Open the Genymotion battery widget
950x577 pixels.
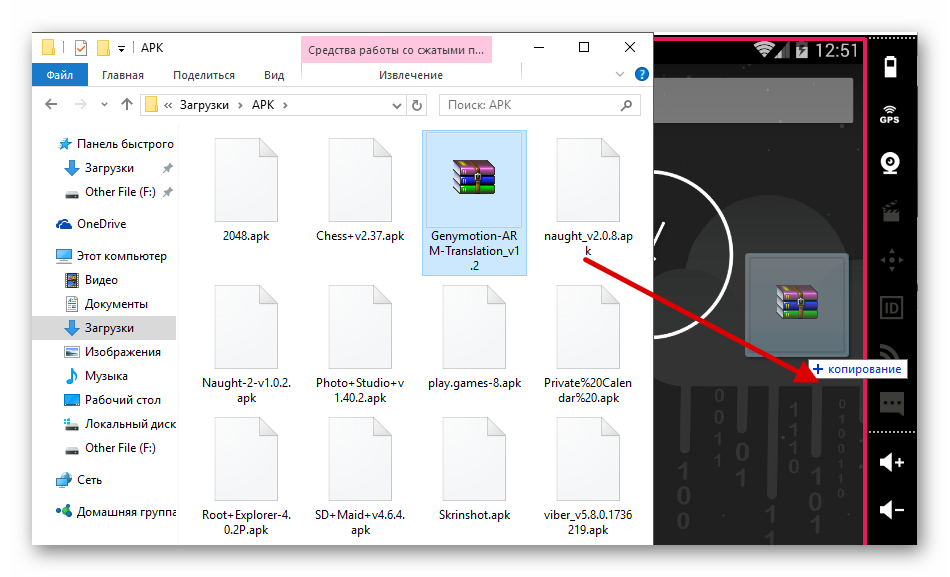click(x=889, y=68)
